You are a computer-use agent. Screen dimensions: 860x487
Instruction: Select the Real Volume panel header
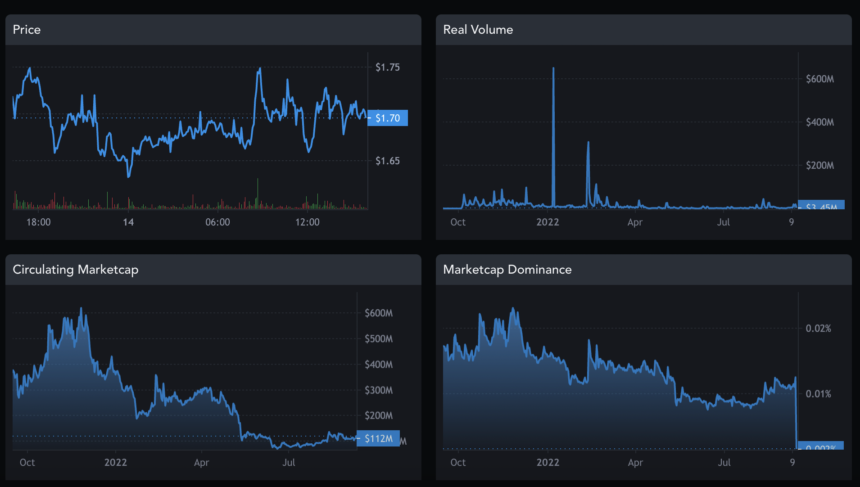478,30
